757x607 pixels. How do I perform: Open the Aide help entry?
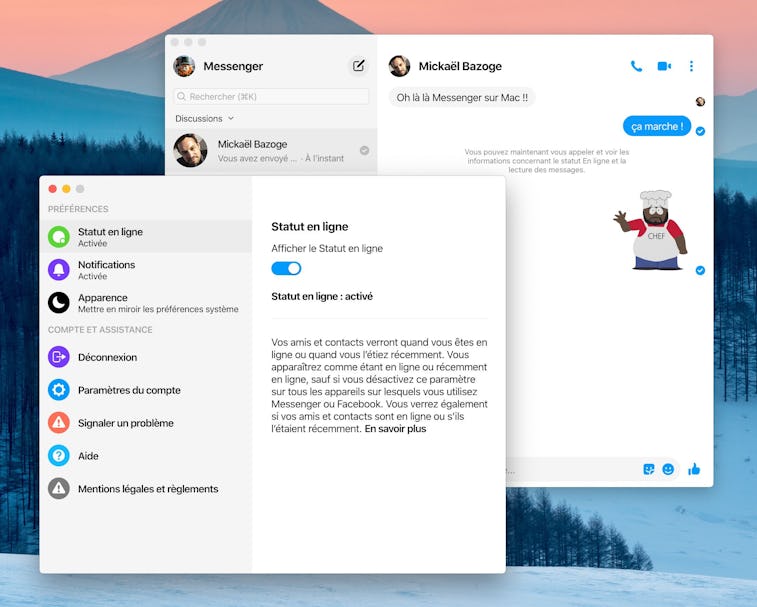(x=89, y=456)
